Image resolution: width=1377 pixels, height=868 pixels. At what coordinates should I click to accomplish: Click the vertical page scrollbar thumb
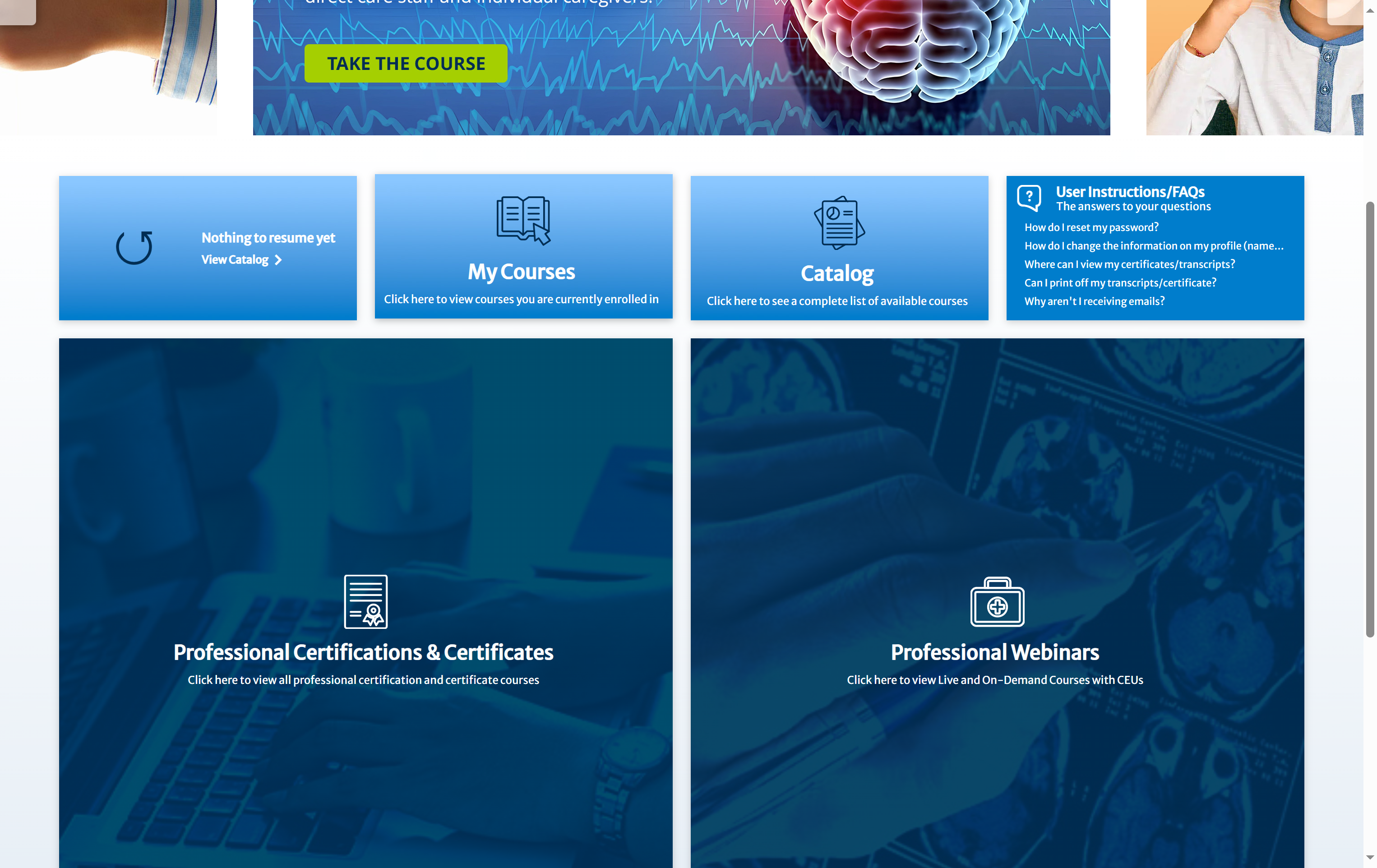1370,419
